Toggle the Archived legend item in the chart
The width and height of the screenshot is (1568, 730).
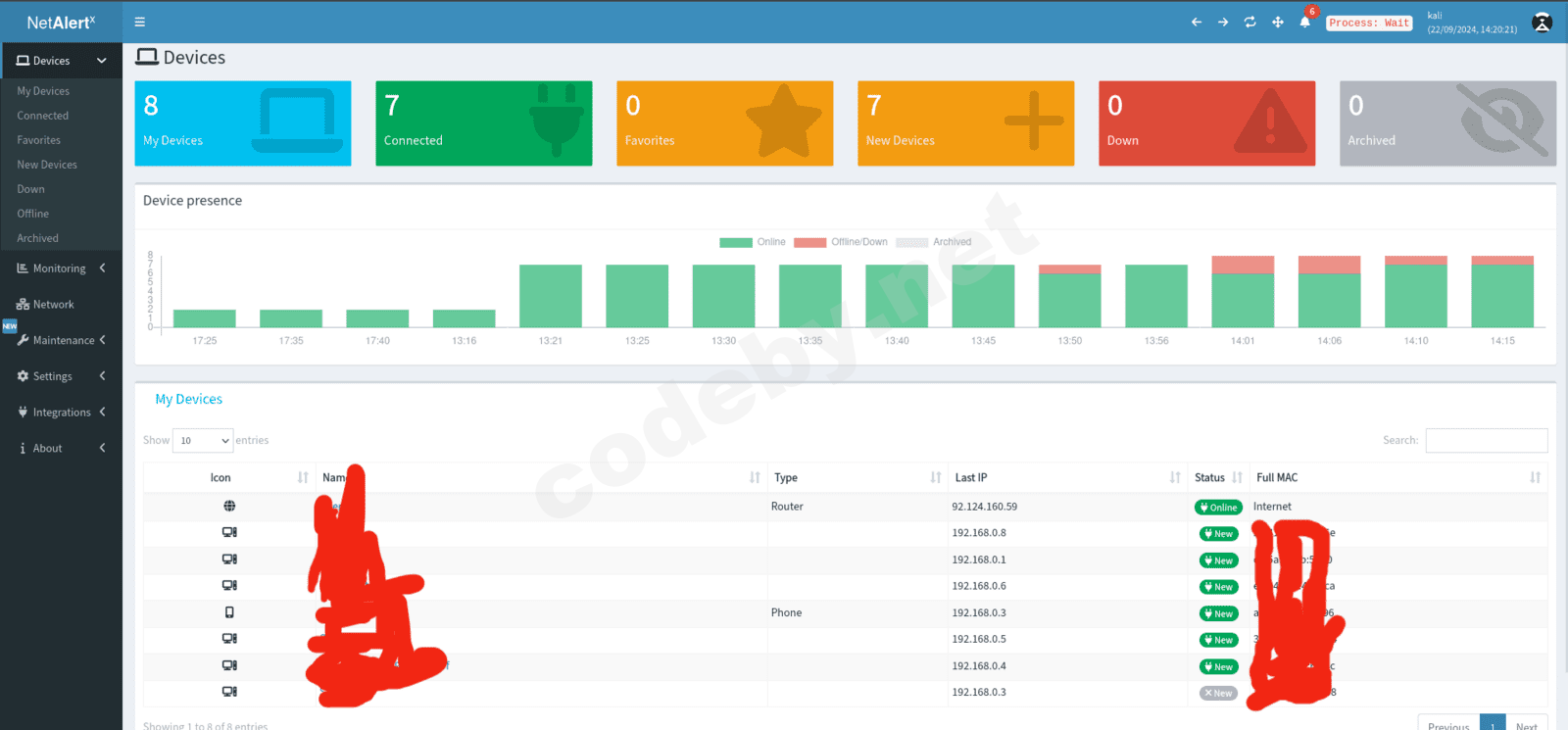[x=934, y=242]
